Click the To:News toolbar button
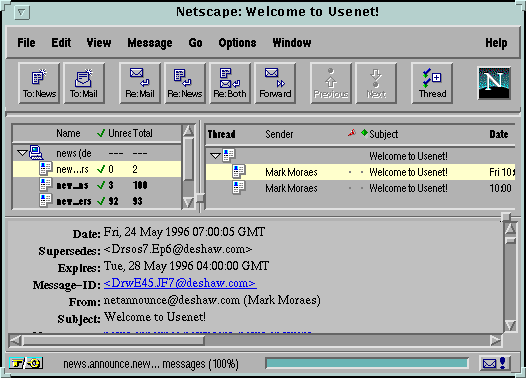This screenshot has height=378, width=526. (39, 83)
